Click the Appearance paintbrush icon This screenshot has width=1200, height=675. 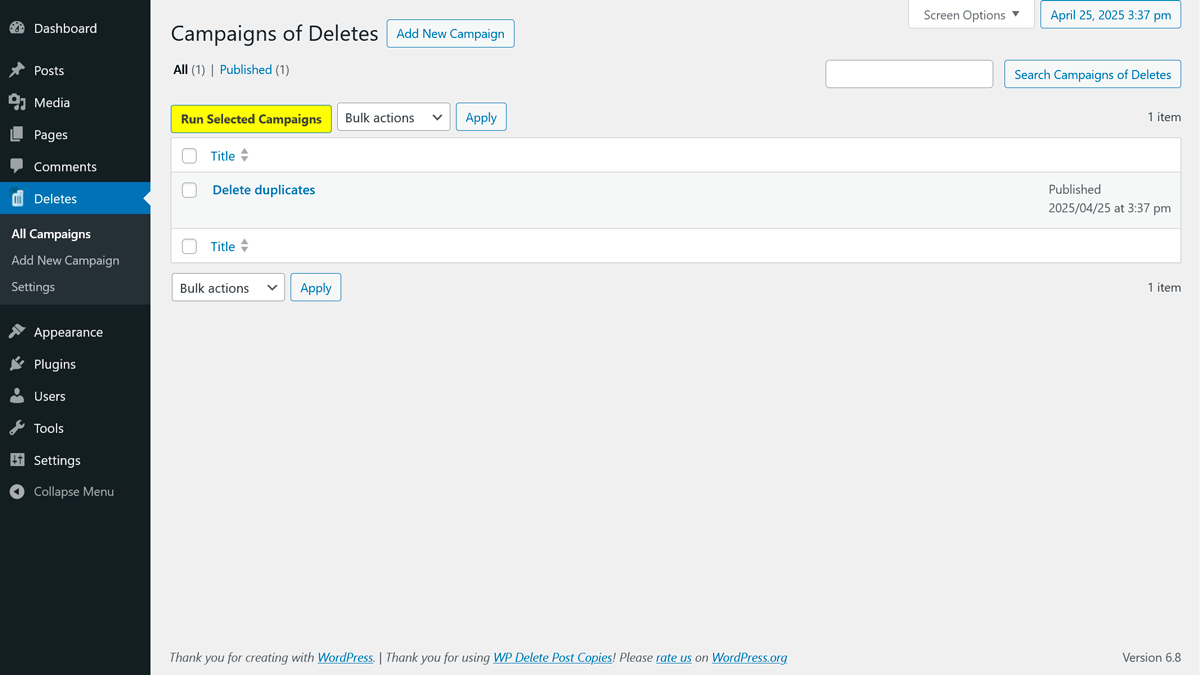[17, 332]
